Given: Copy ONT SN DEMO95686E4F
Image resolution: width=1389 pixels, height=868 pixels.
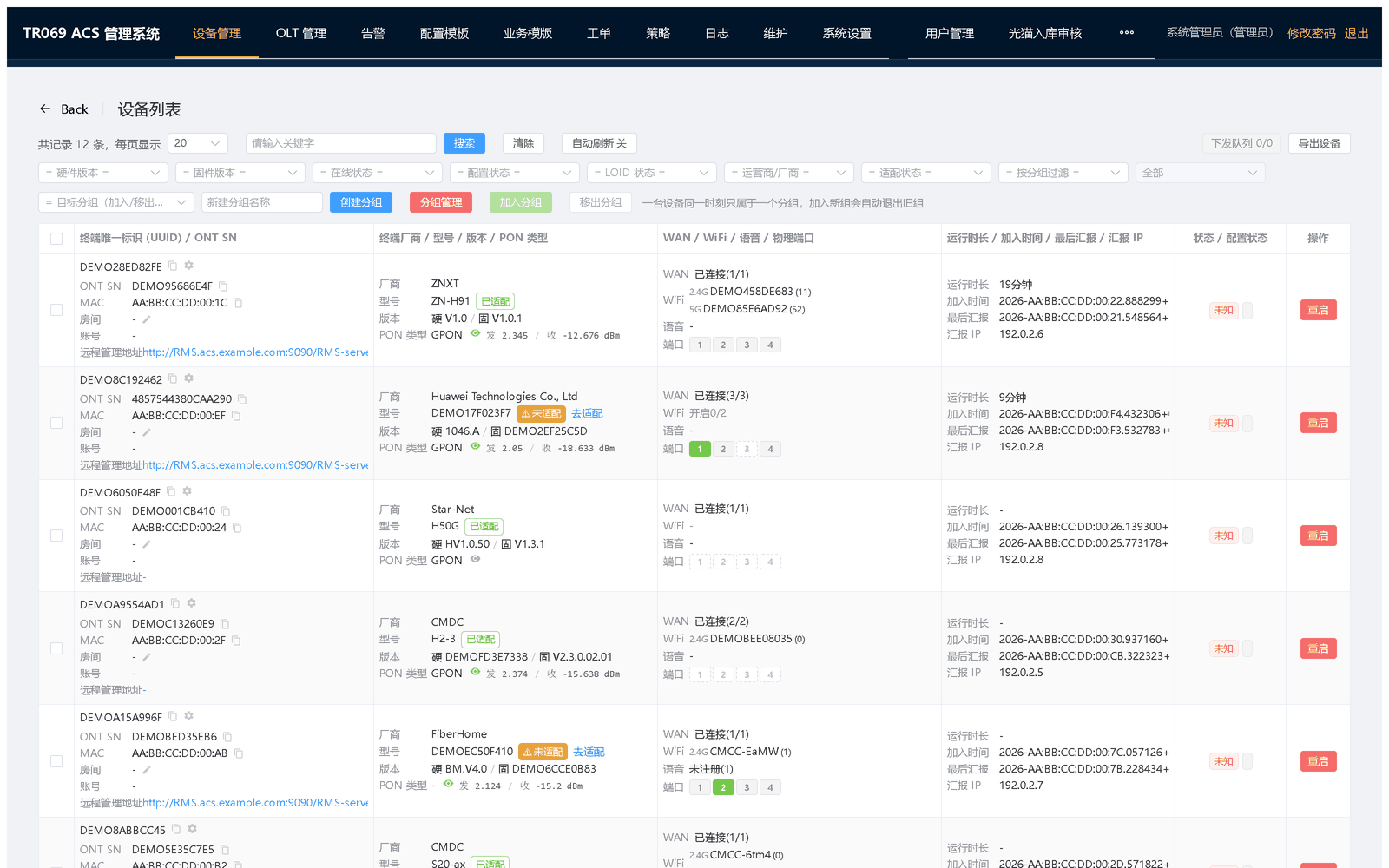Looking at the screenshot, I should pyautogui.click(x=223, y=286).
